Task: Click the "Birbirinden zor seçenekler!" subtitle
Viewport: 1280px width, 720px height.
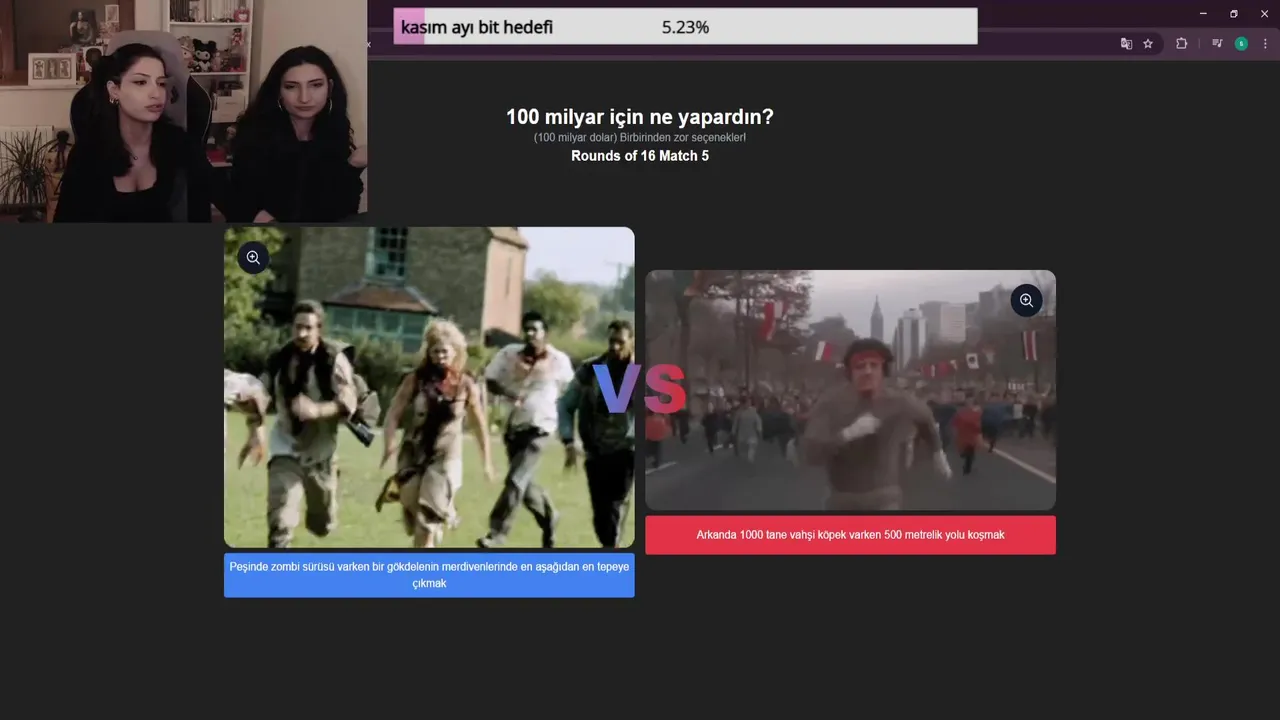Action: click(x=681, y=137)
